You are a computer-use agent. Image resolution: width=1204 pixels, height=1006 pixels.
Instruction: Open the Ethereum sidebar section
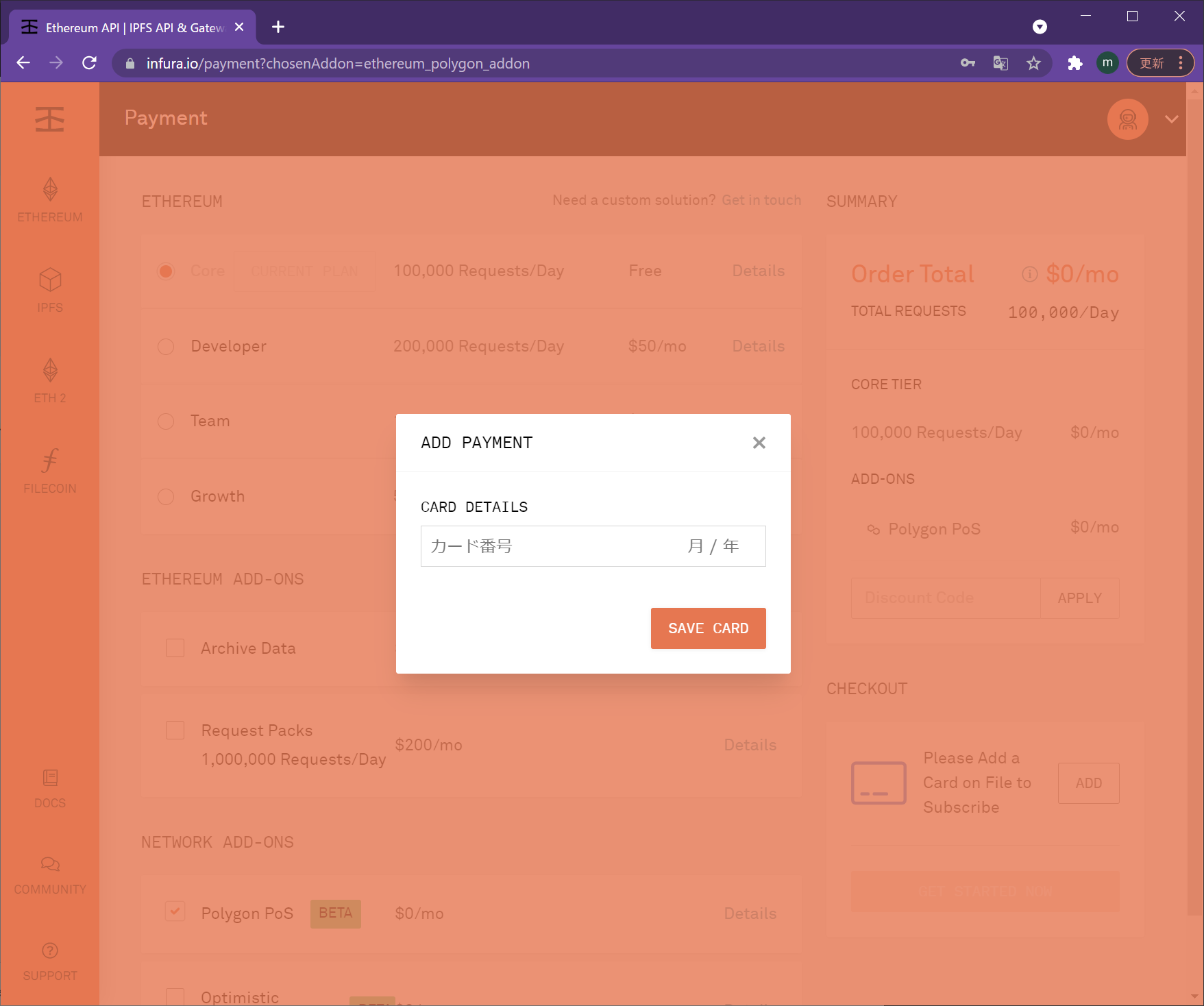click(50, 200)
